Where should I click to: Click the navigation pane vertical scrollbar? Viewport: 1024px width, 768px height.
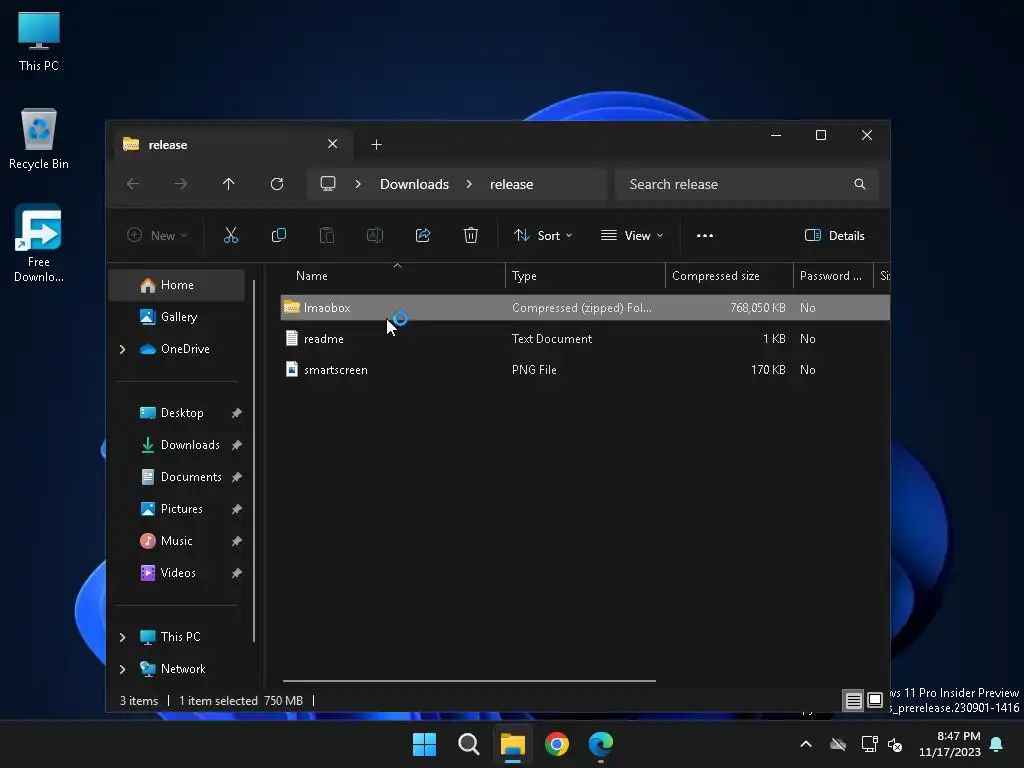tap(253, 460)
